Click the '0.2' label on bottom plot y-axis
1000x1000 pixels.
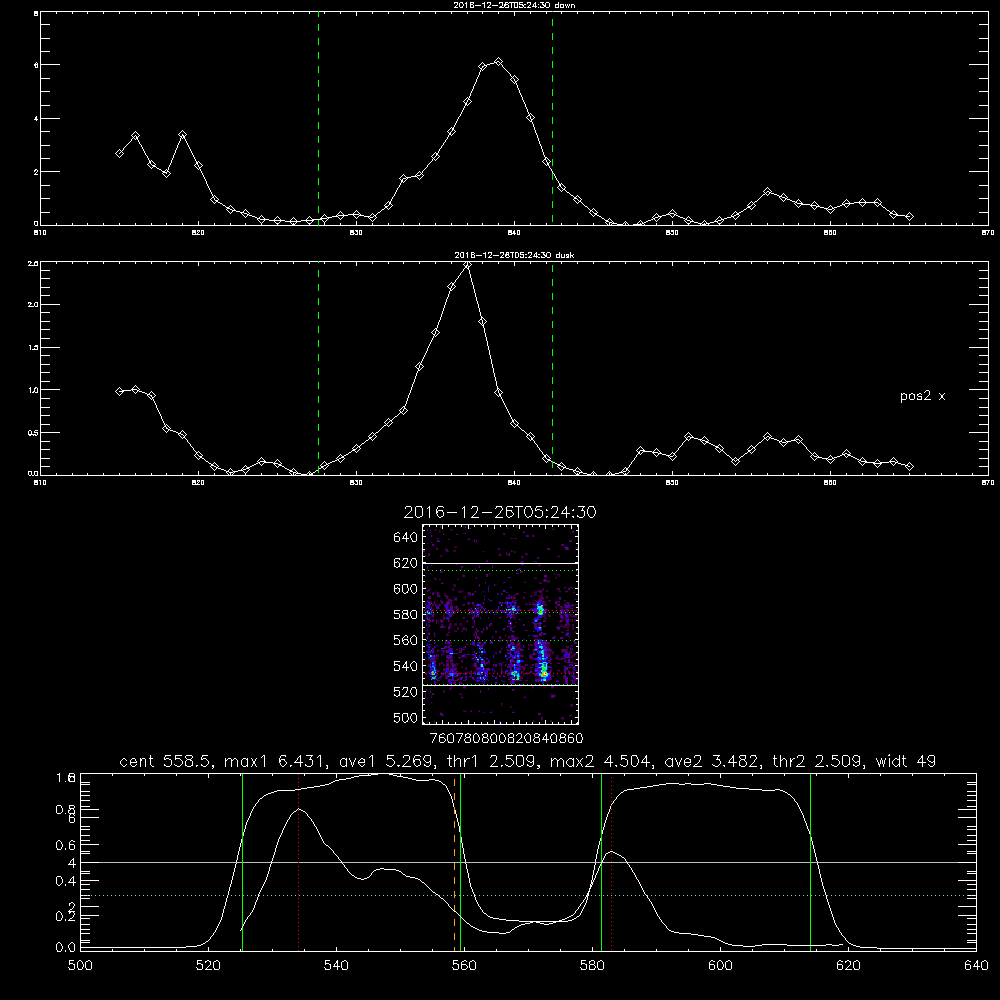click(x=66, y=916)
